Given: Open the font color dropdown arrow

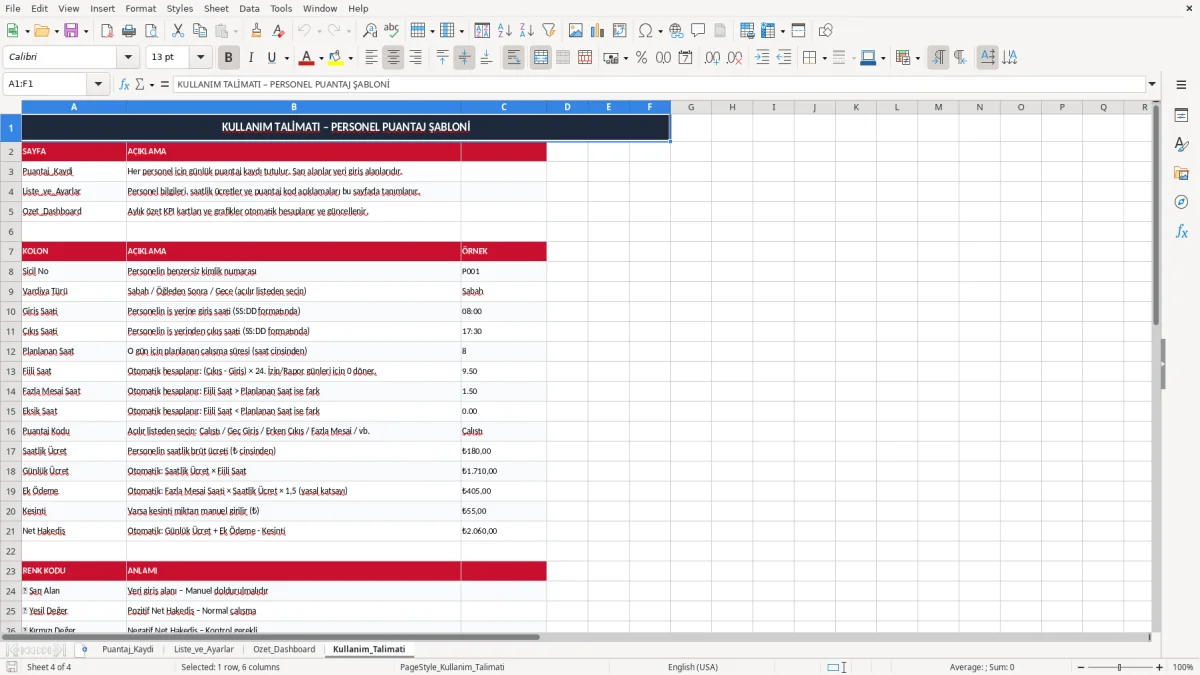Looking at the screenshot, I should pyautogui.click(x=321, y=58).
